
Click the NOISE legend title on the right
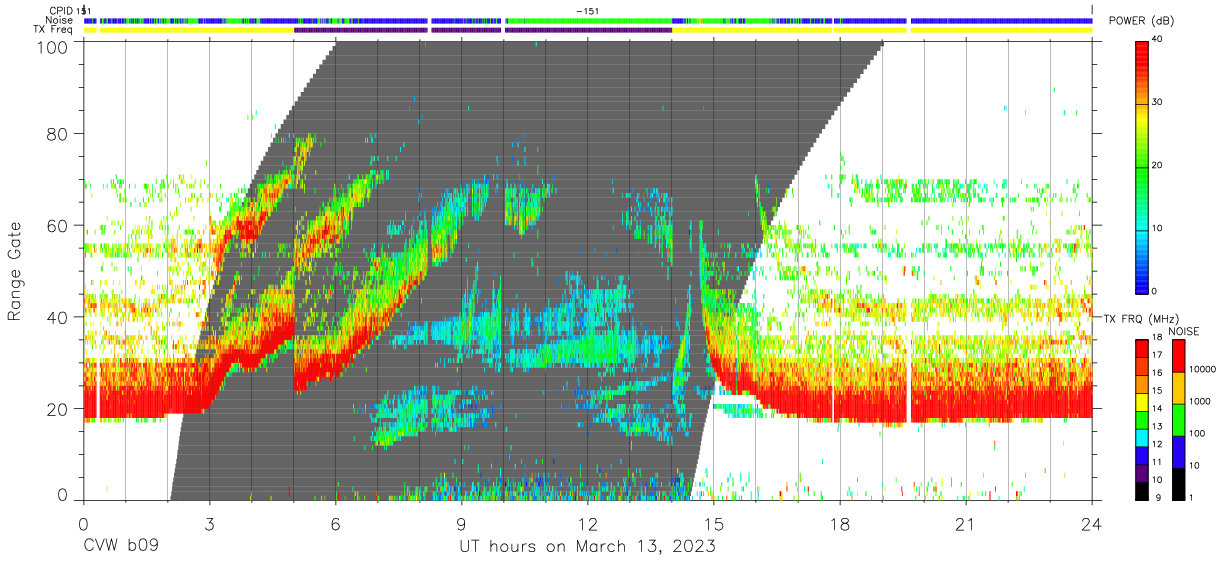[1183, 330]
